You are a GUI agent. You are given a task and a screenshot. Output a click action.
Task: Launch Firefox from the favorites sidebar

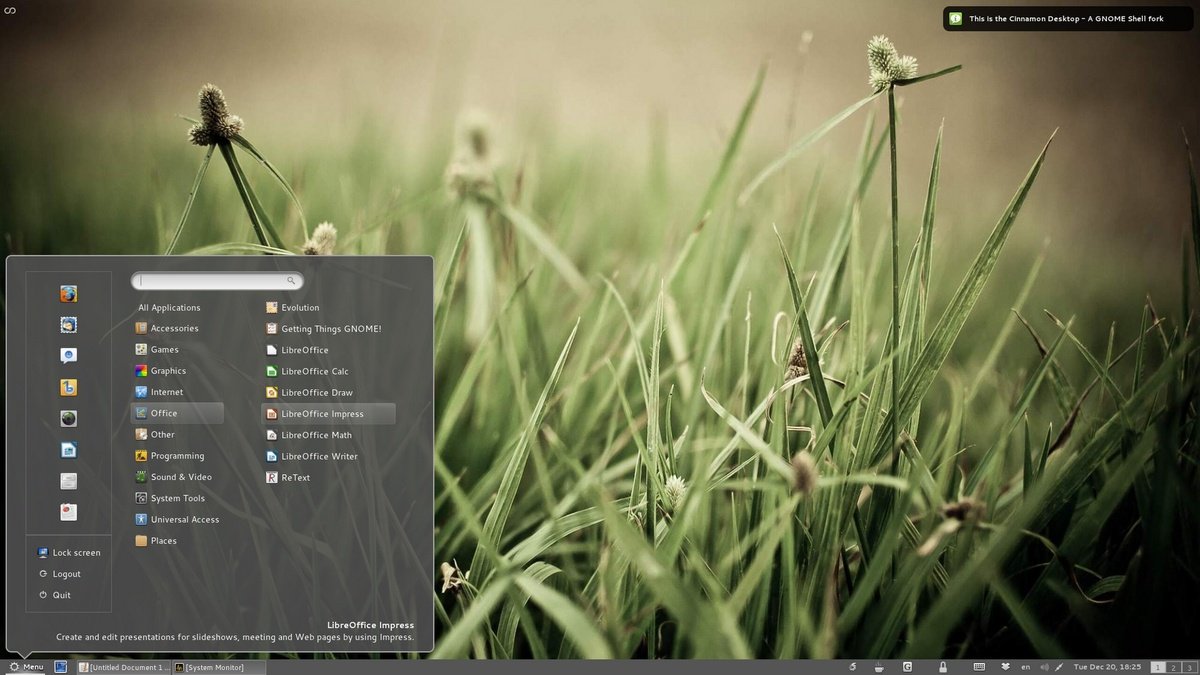coord(68,294)
